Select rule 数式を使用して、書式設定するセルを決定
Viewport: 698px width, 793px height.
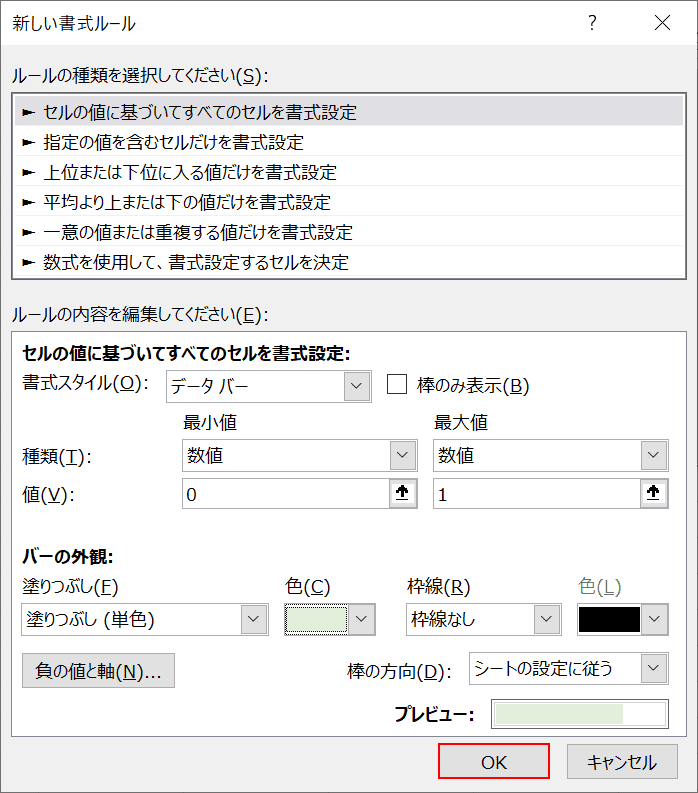point(349,262)
